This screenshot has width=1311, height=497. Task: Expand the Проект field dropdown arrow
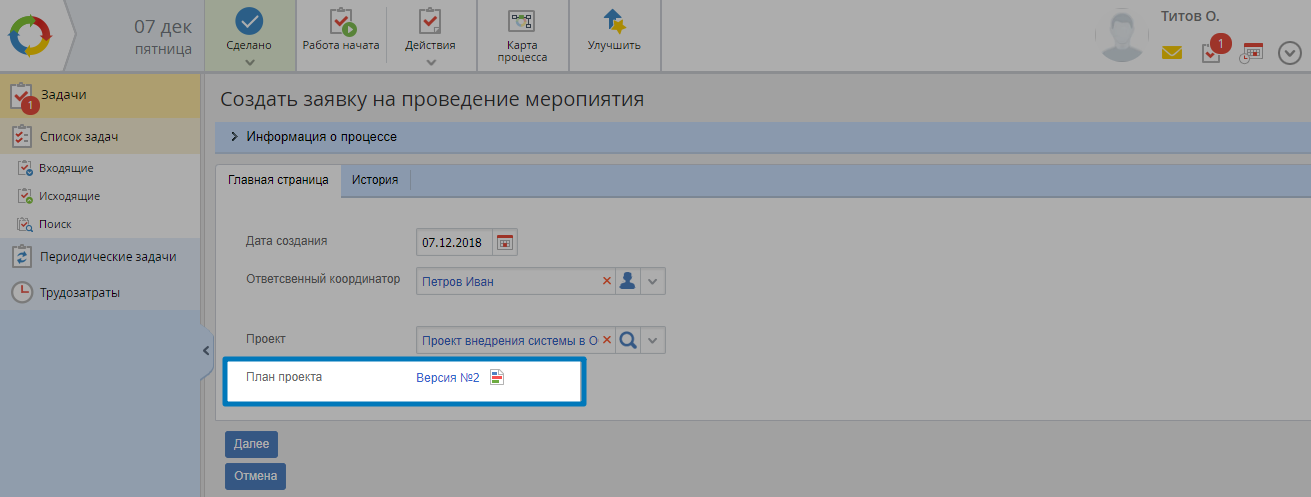click(653, 340)
